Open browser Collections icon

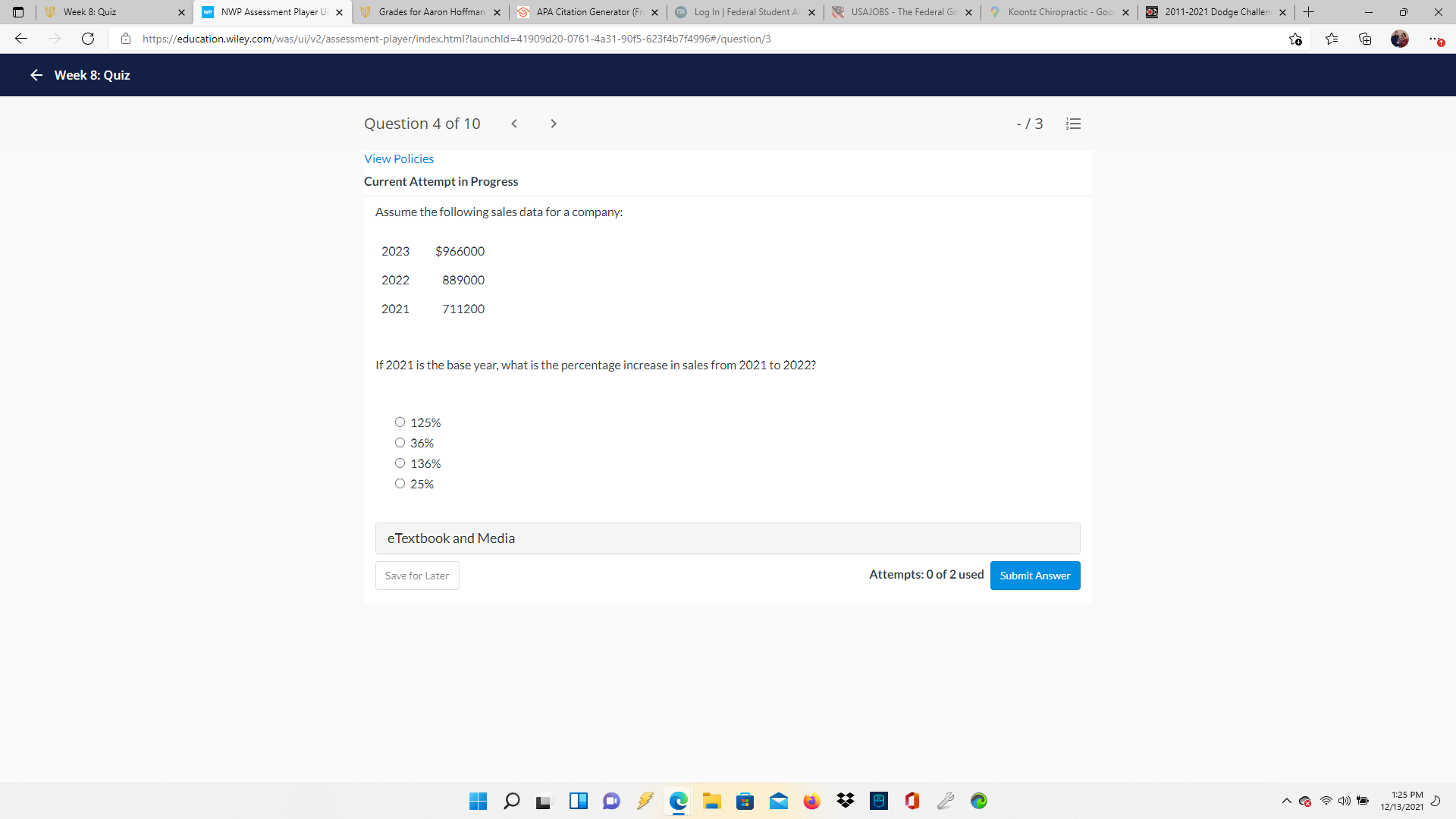coord(1365,39)
